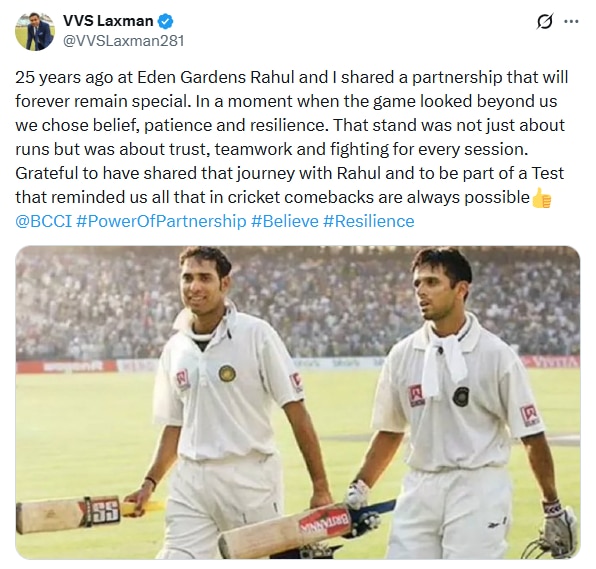Open the #Resilience hashtag
The width and height of the screenshot is (596, 569).
[x=369, y=221]
